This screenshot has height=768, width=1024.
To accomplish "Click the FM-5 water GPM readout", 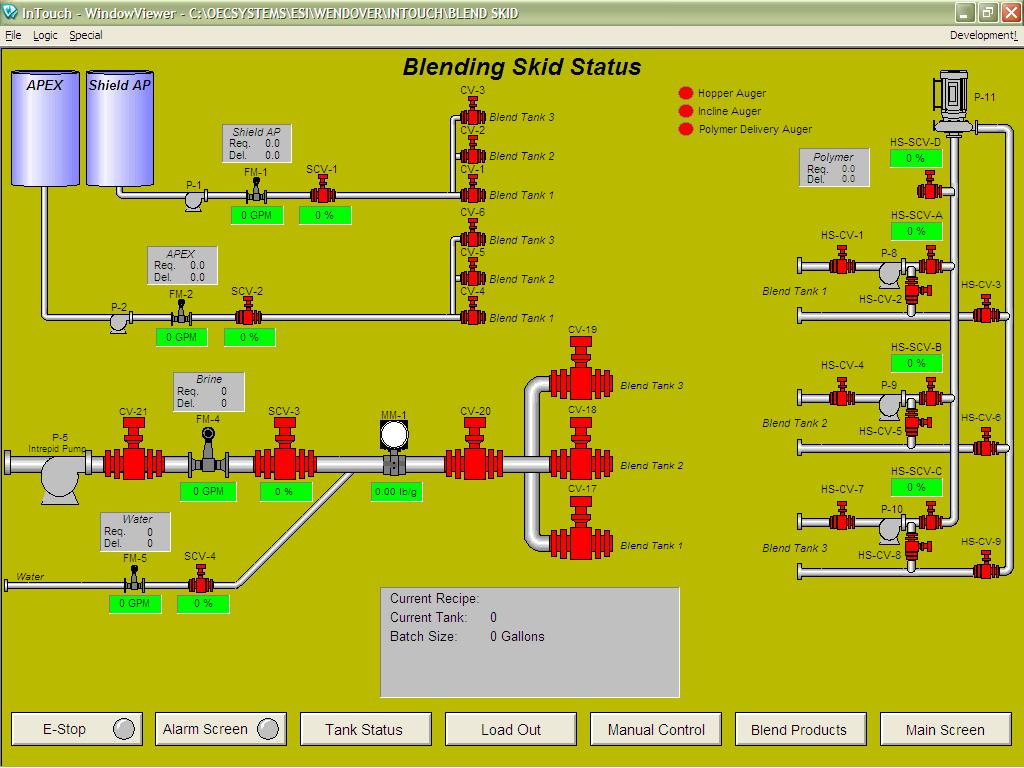I will pyautogui.click(x=135, y=604).
